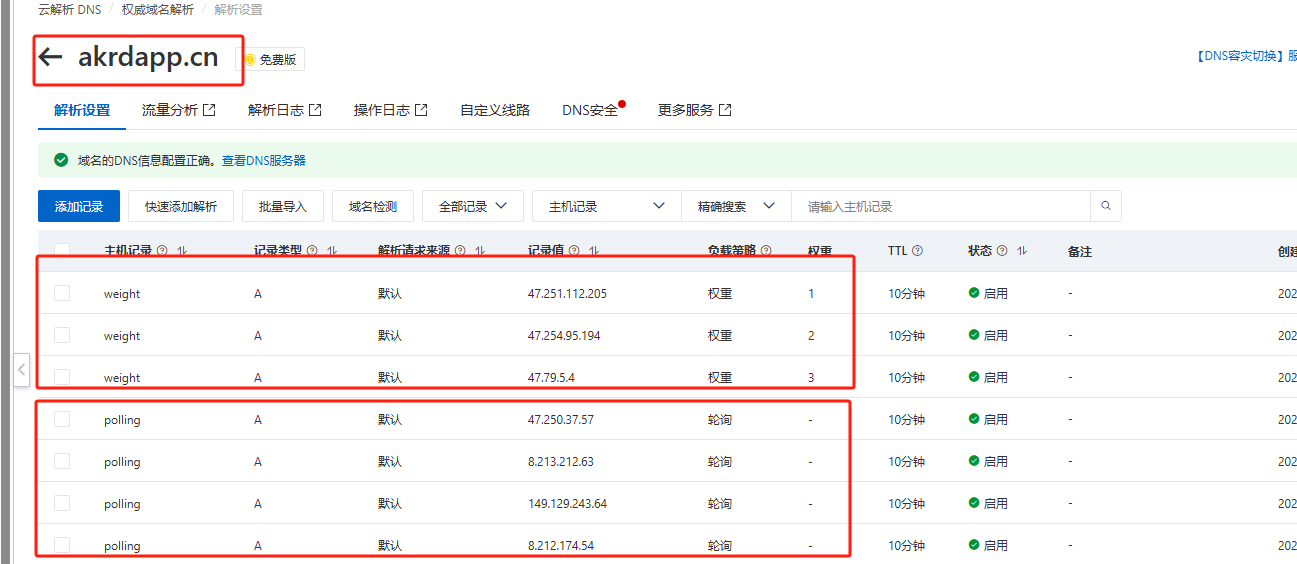Click weight value 2 in 47.254.95.194 row
1297x564 pixels.
pyautogui.click(x=811, y=336)
